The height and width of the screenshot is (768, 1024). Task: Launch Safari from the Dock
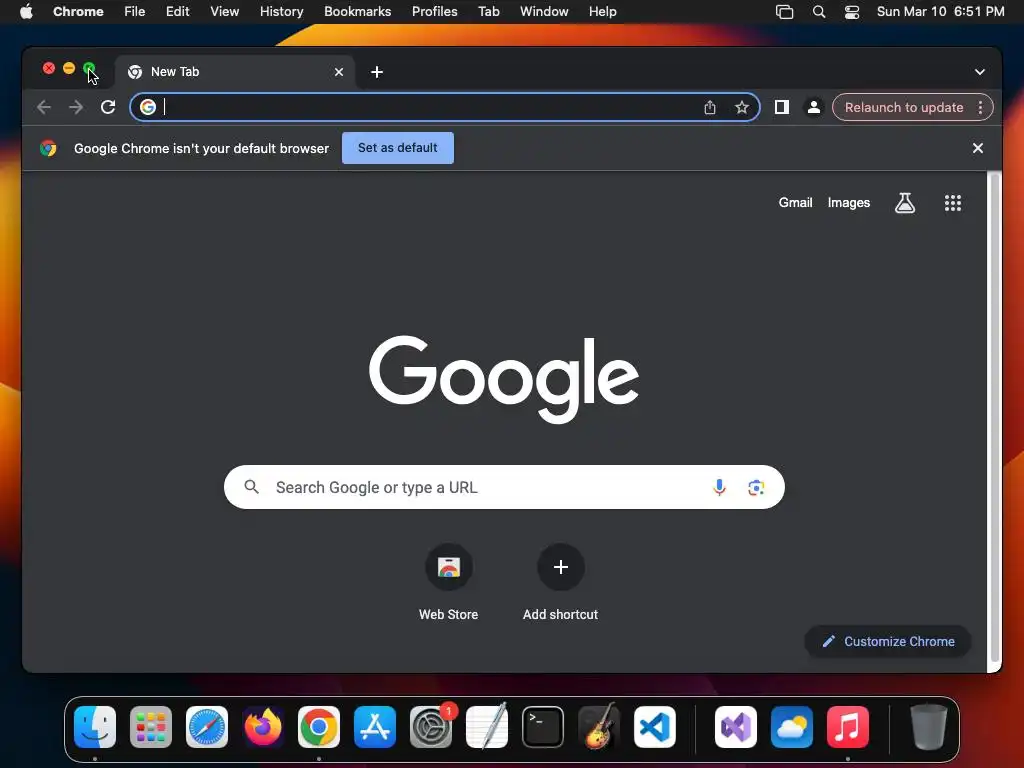click(207, 727)
